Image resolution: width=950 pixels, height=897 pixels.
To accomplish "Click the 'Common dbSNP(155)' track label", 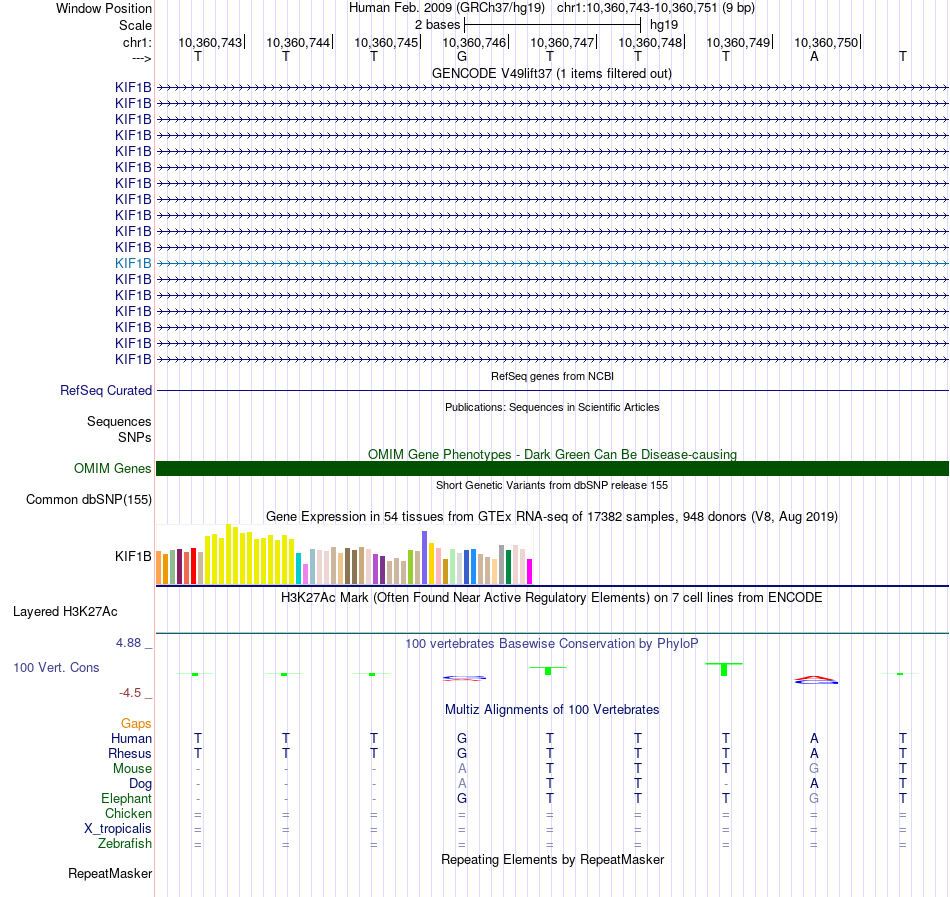I will (x=89, y=500).
